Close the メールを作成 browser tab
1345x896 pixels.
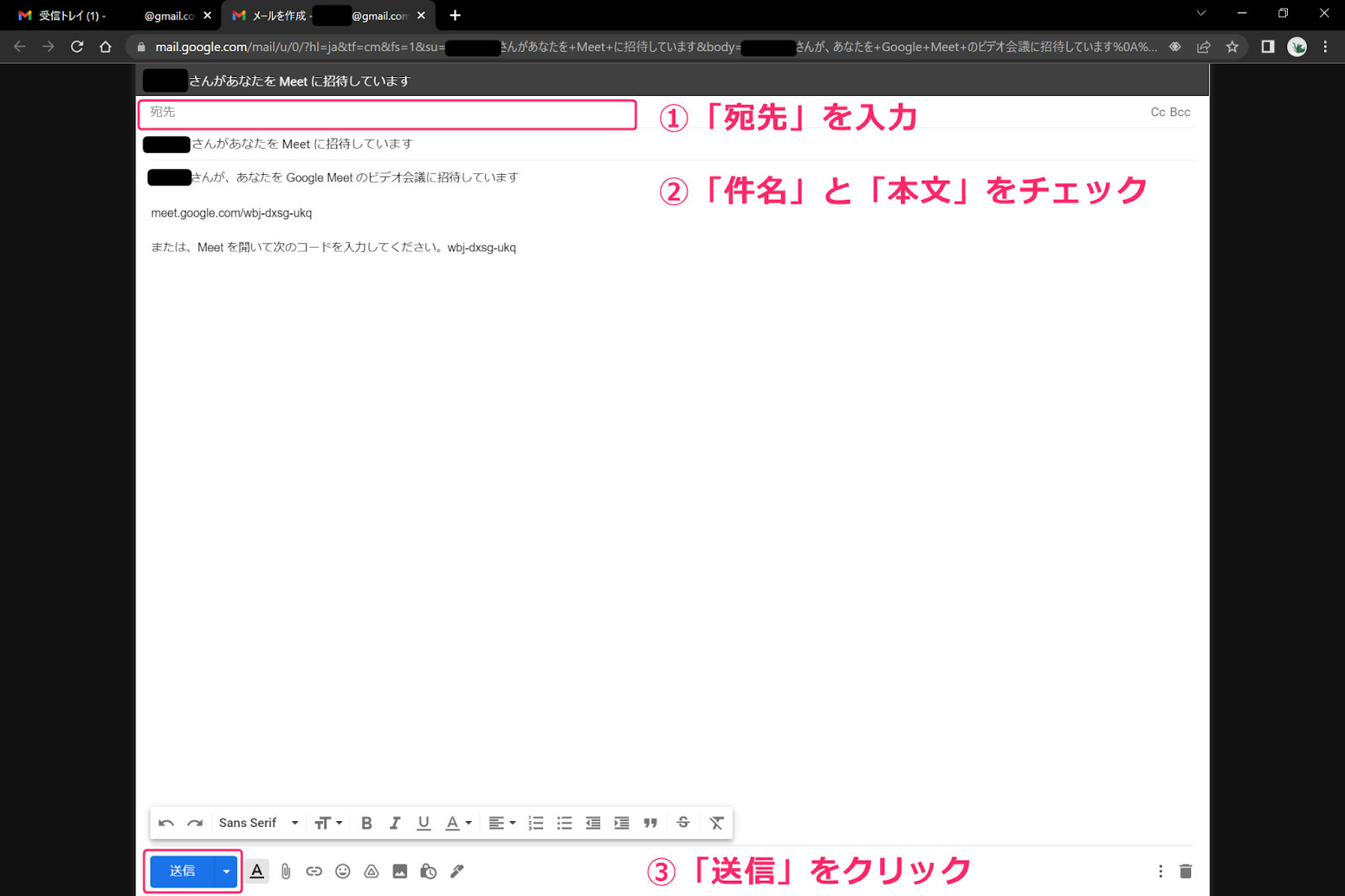(422, 15)
